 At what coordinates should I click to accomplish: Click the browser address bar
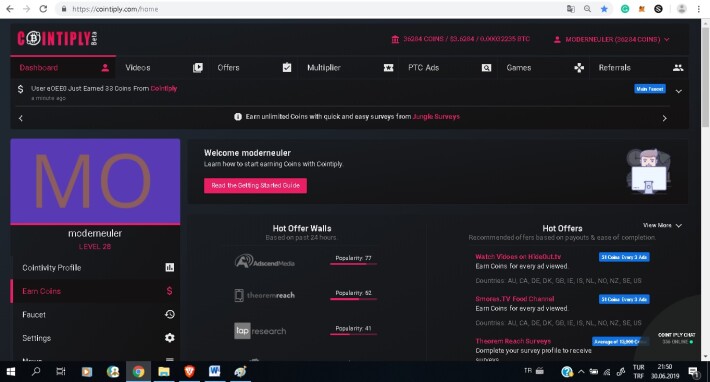312,9
